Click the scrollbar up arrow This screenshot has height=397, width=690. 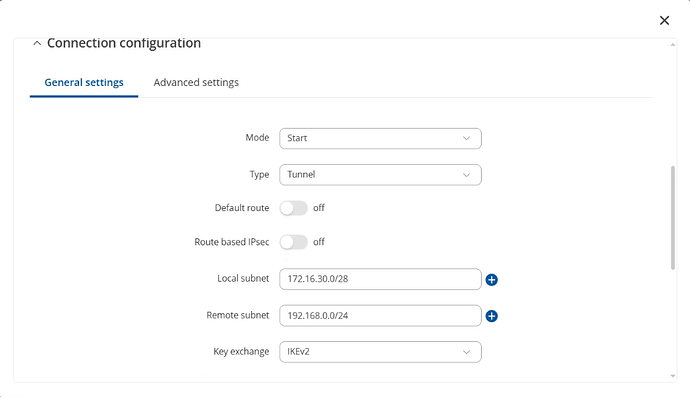pyautogui.click(x=672, y=44)
